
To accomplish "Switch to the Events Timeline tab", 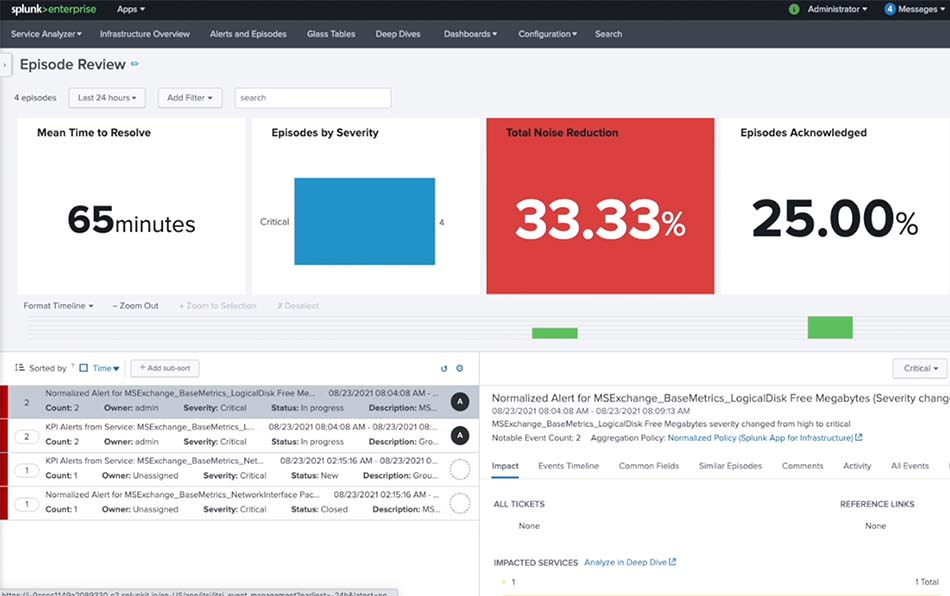I will pyautogui.click(x=568, y=466).
